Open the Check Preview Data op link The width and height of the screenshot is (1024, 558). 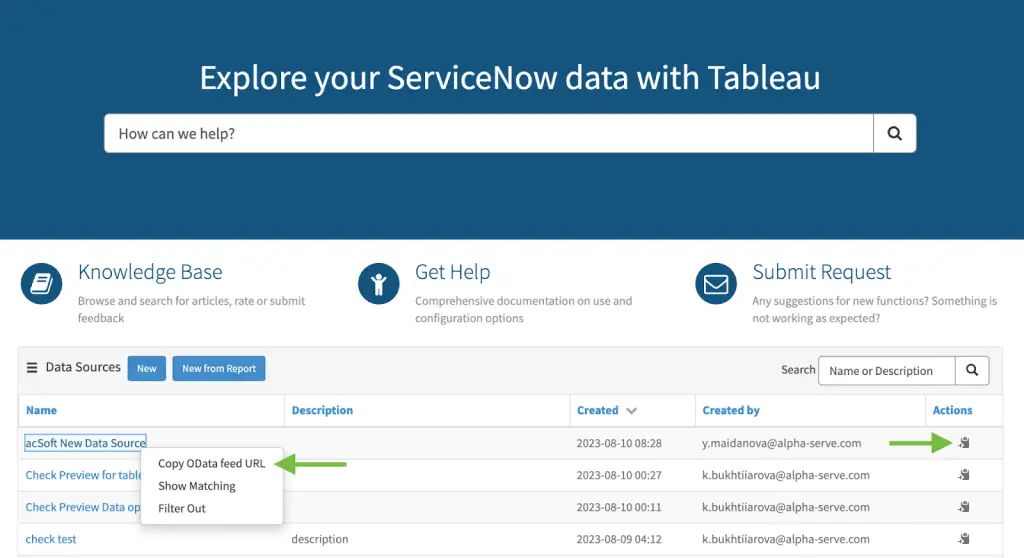(x=82, y=507)
